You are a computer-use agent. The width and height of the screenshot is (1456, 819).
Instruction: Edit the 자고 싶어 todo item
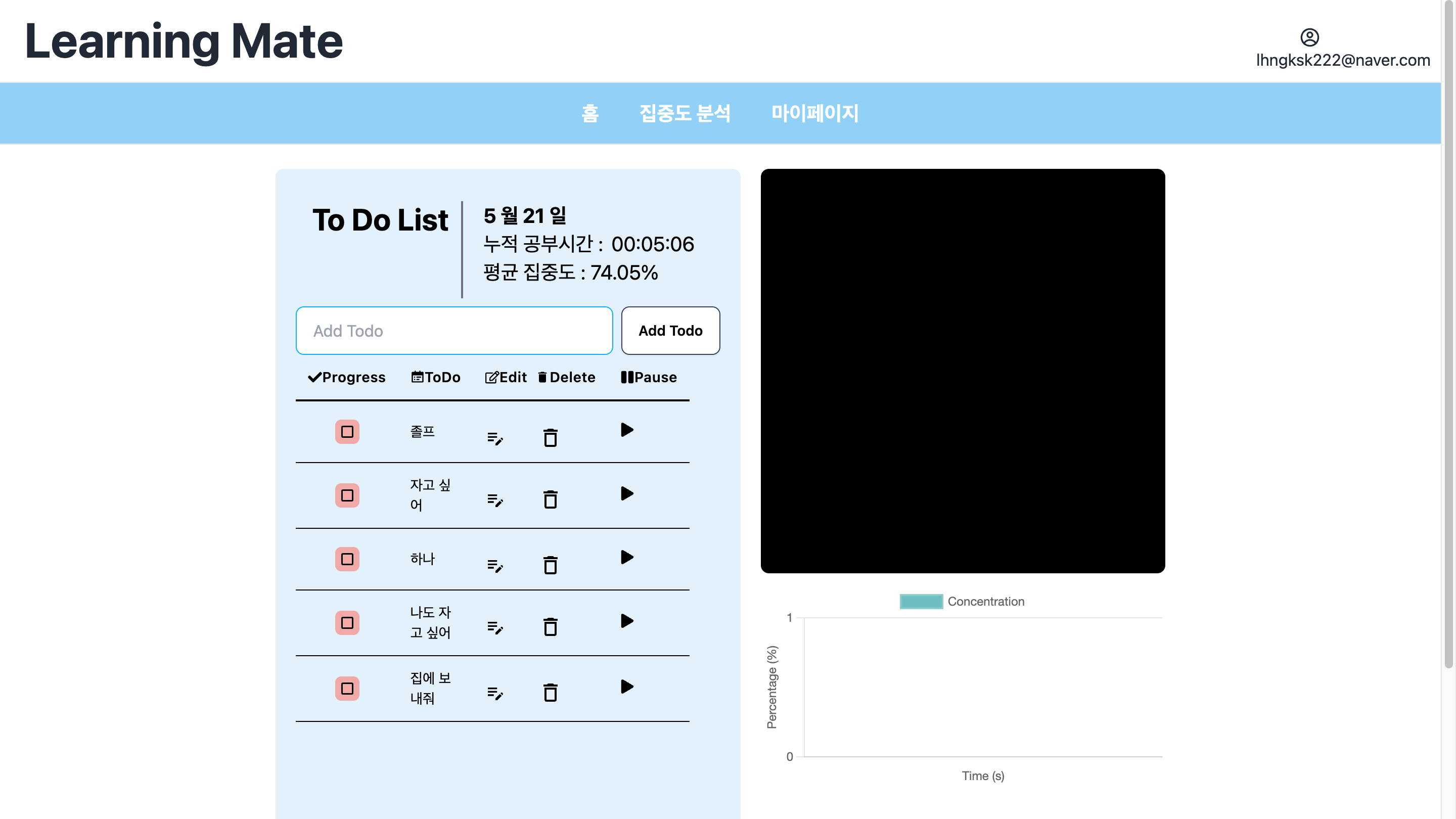495,500
